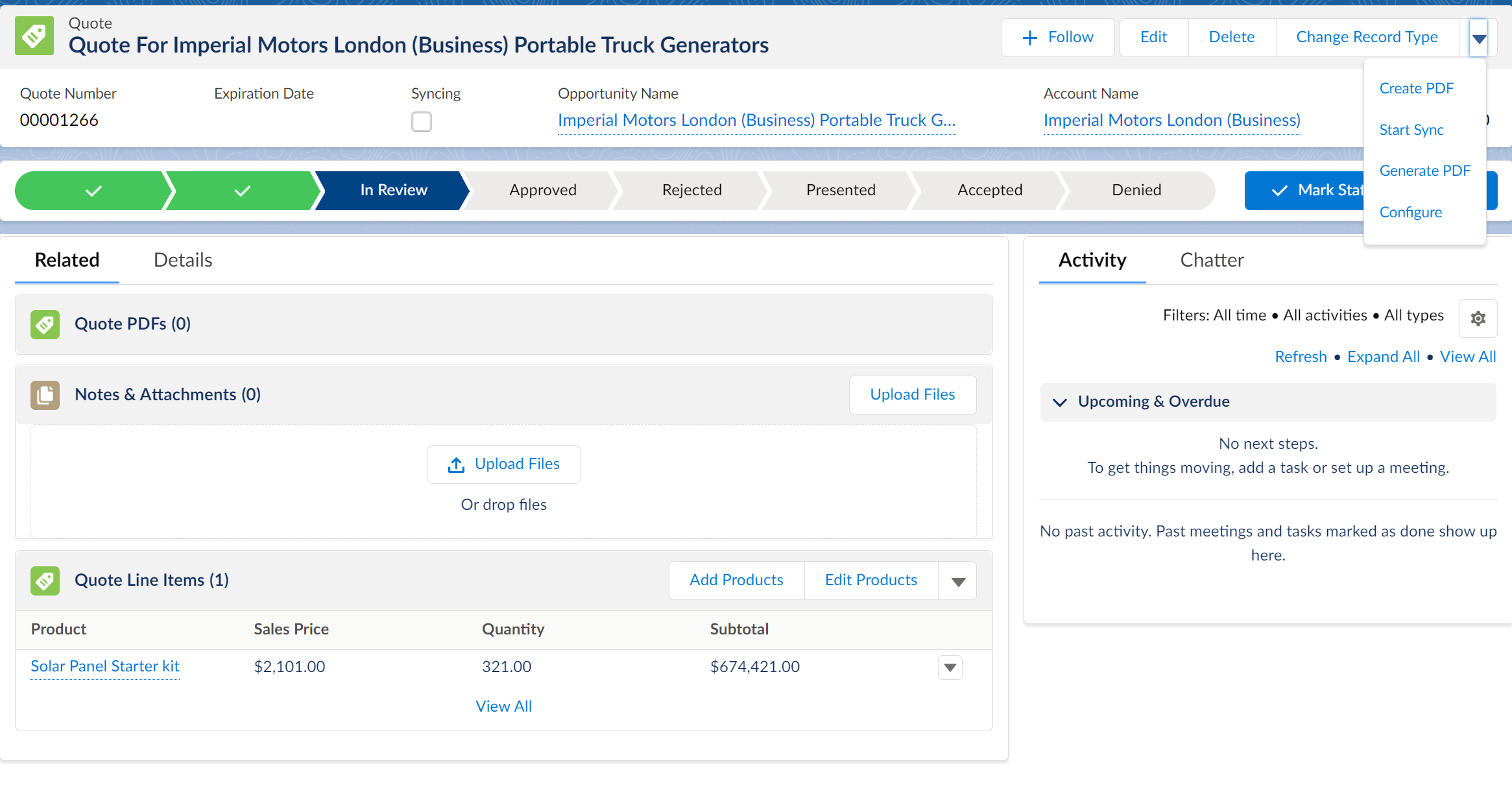Click the Quote Line Items section icon

point(45,580)
